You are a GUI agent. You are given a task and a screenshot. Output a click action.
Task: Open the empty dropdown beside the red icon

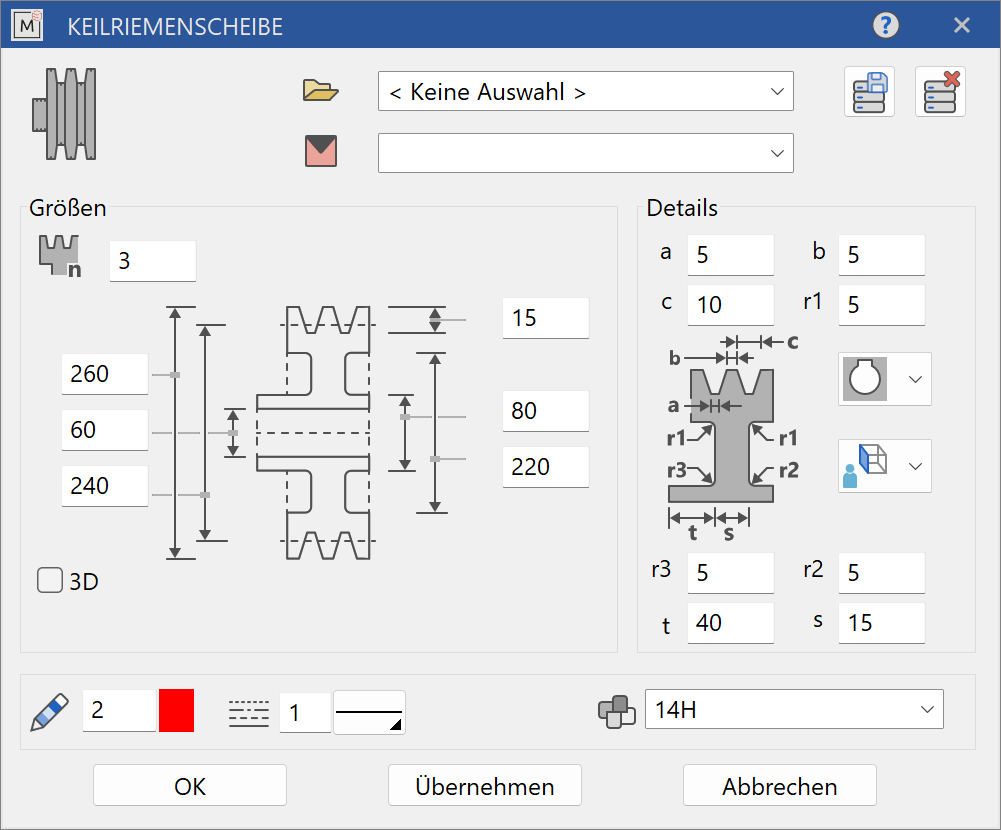[x=585, y=153]
